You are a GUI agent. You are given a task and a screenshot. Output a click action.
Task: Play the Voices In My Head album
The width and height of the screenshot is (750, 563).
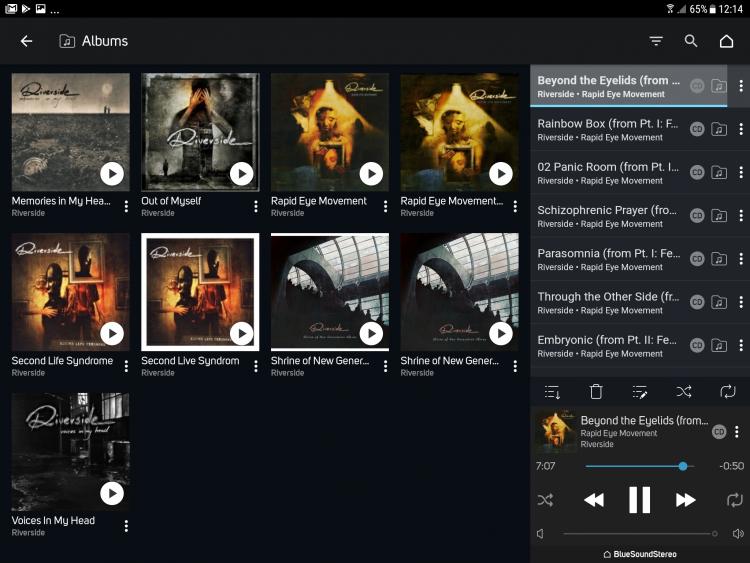[112, 493]
